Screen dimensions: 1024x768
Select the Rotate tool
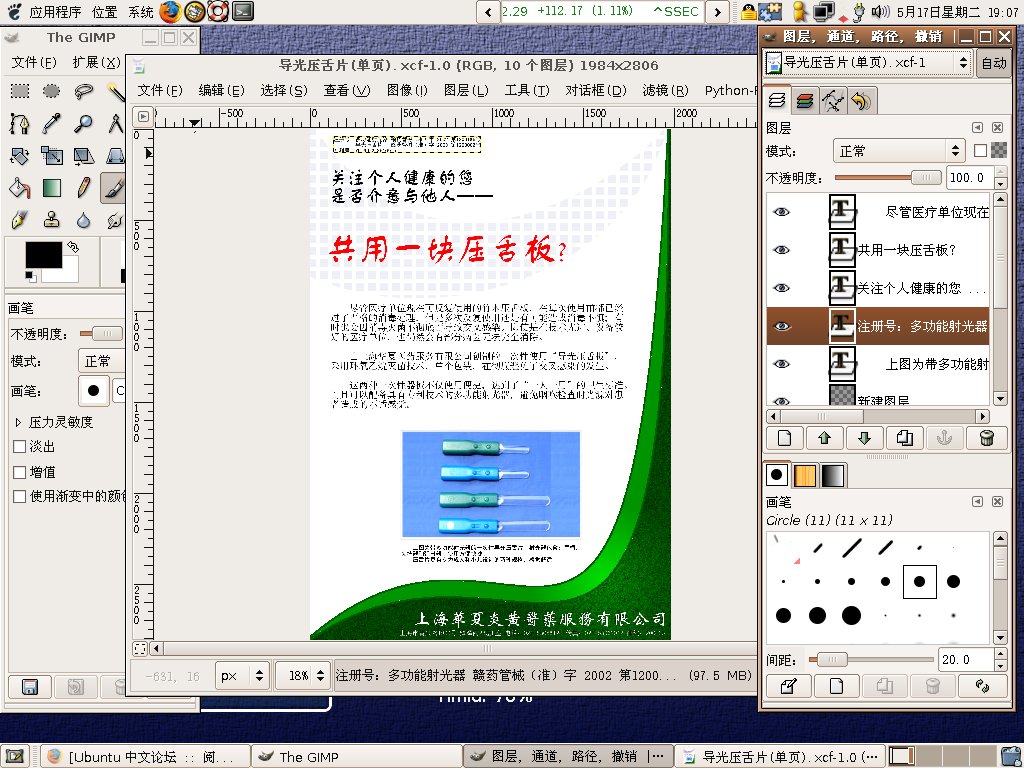click(20, 155)
